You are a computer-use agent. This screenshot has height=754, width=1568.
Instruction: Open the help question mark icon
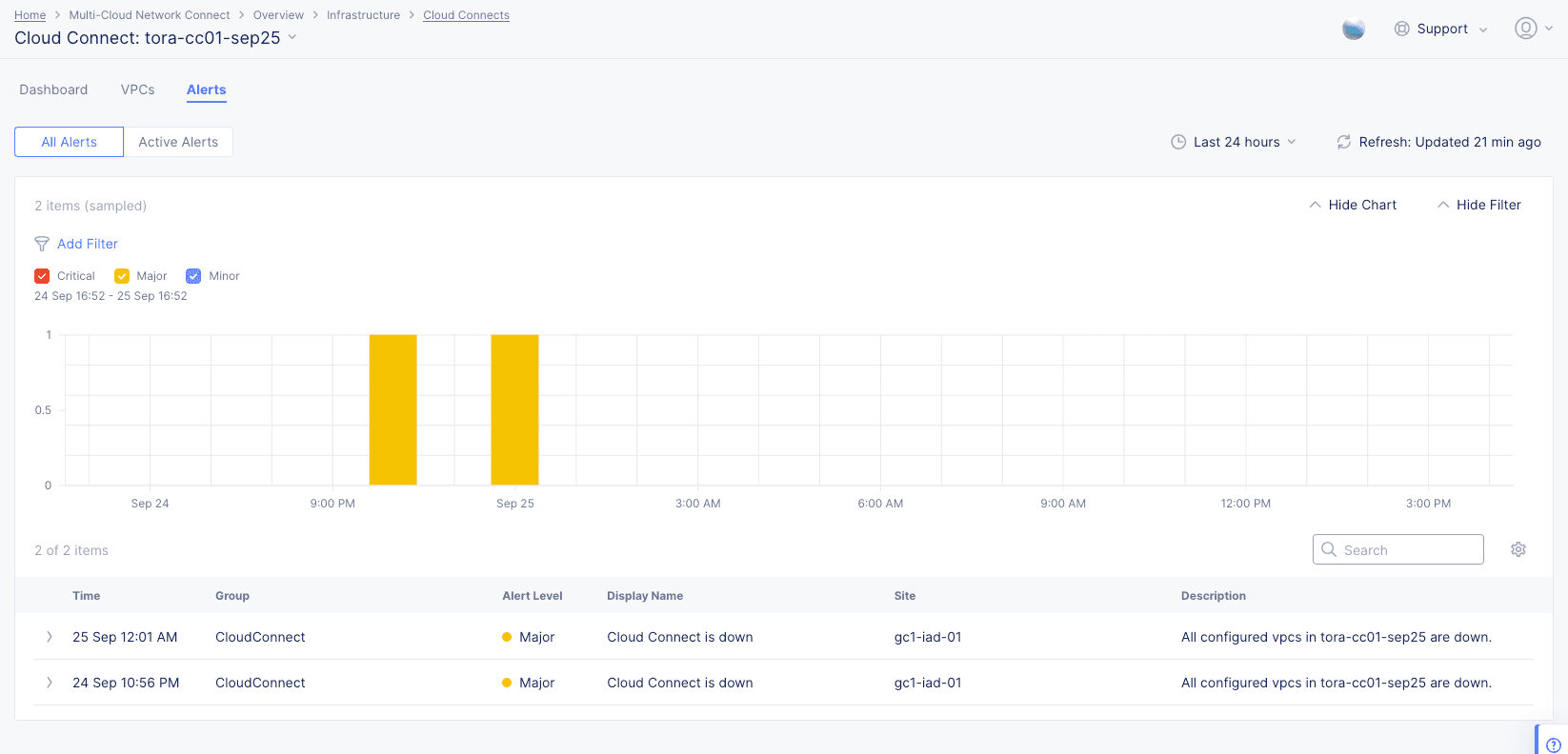pyautogui.click(x=1553, y=744)
